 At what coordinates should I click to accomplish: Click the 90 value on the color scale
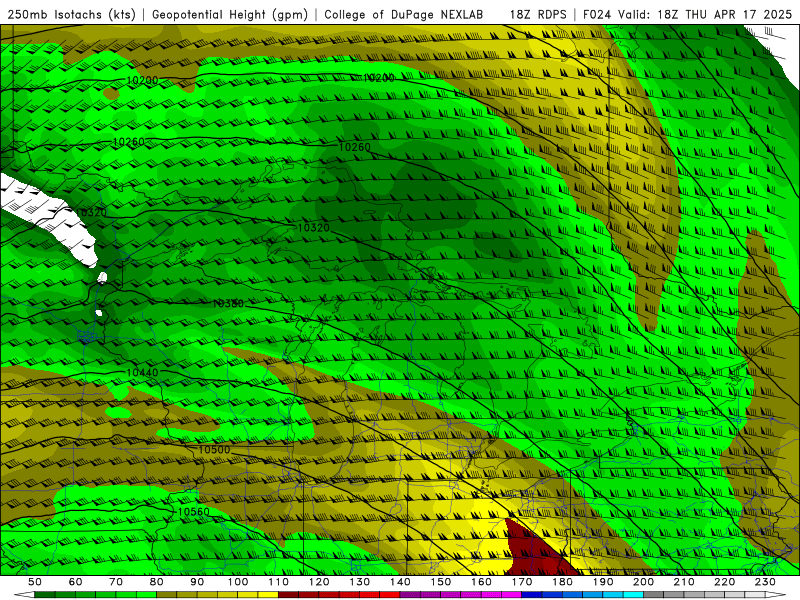pos(197,582)
